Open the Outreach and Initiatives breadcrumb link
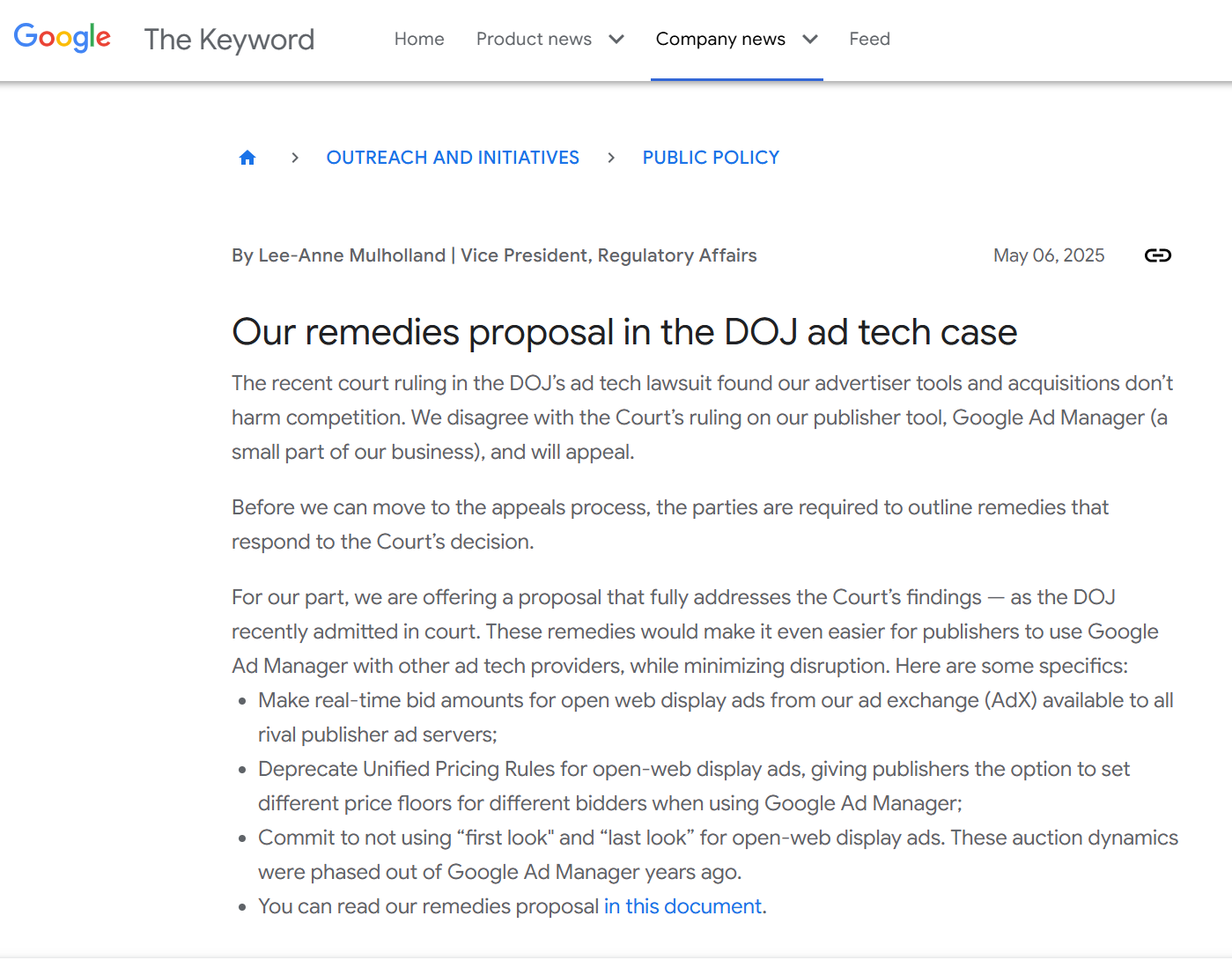 tap(453, 158)
